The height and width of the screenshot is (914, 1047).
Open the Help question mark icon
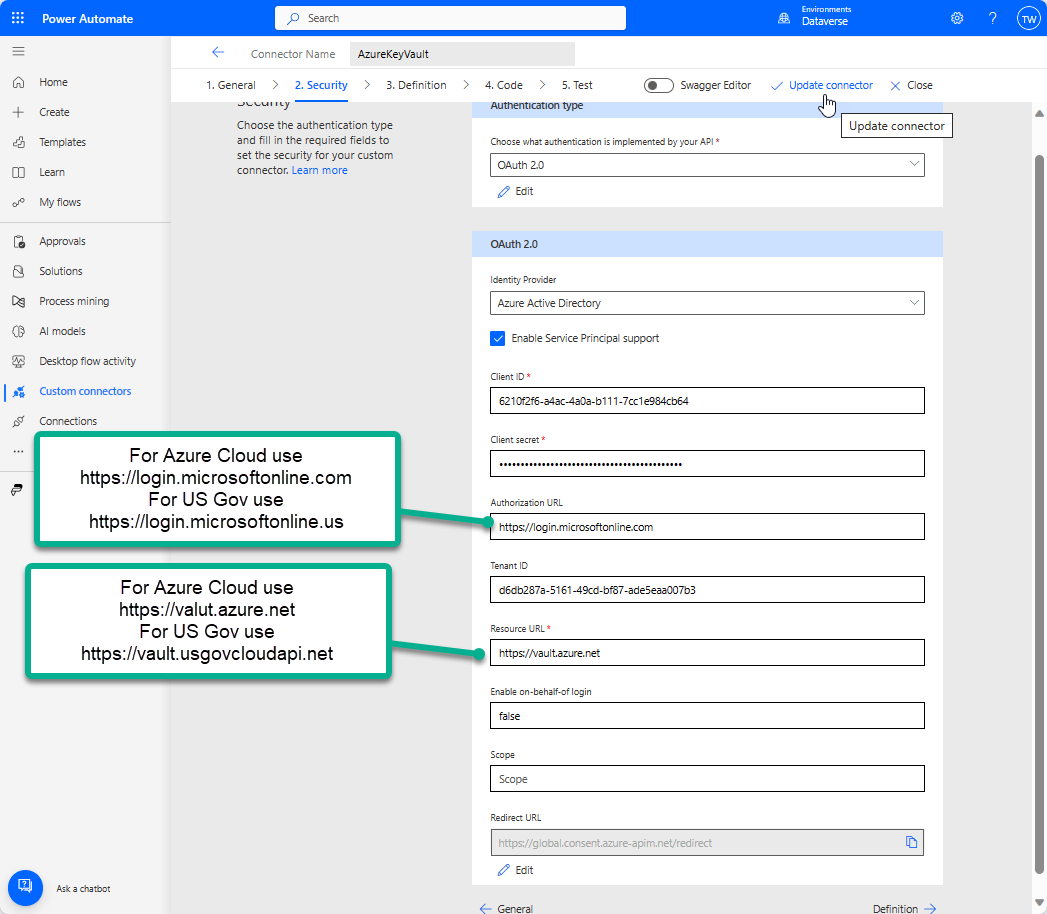pyautogui.click(x=992, y=18)
